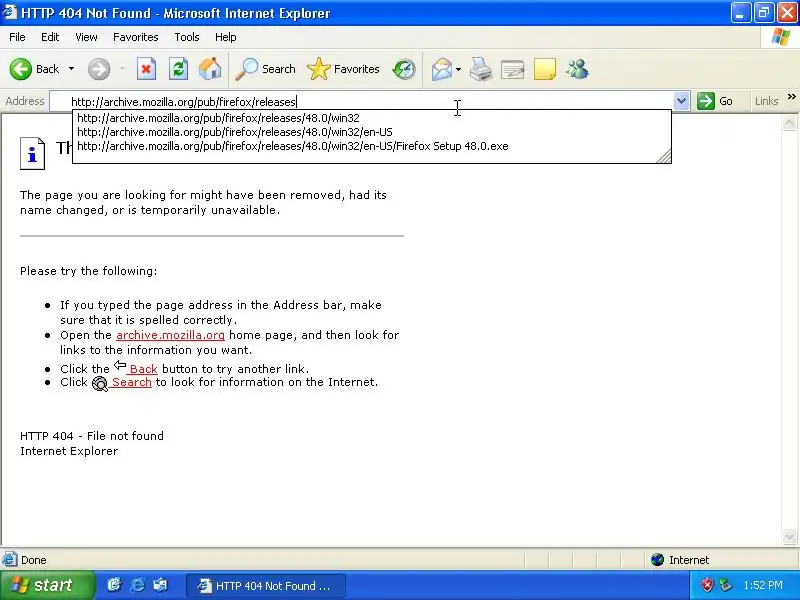
Task: Open the Tools menu
Action: (187, 37)
